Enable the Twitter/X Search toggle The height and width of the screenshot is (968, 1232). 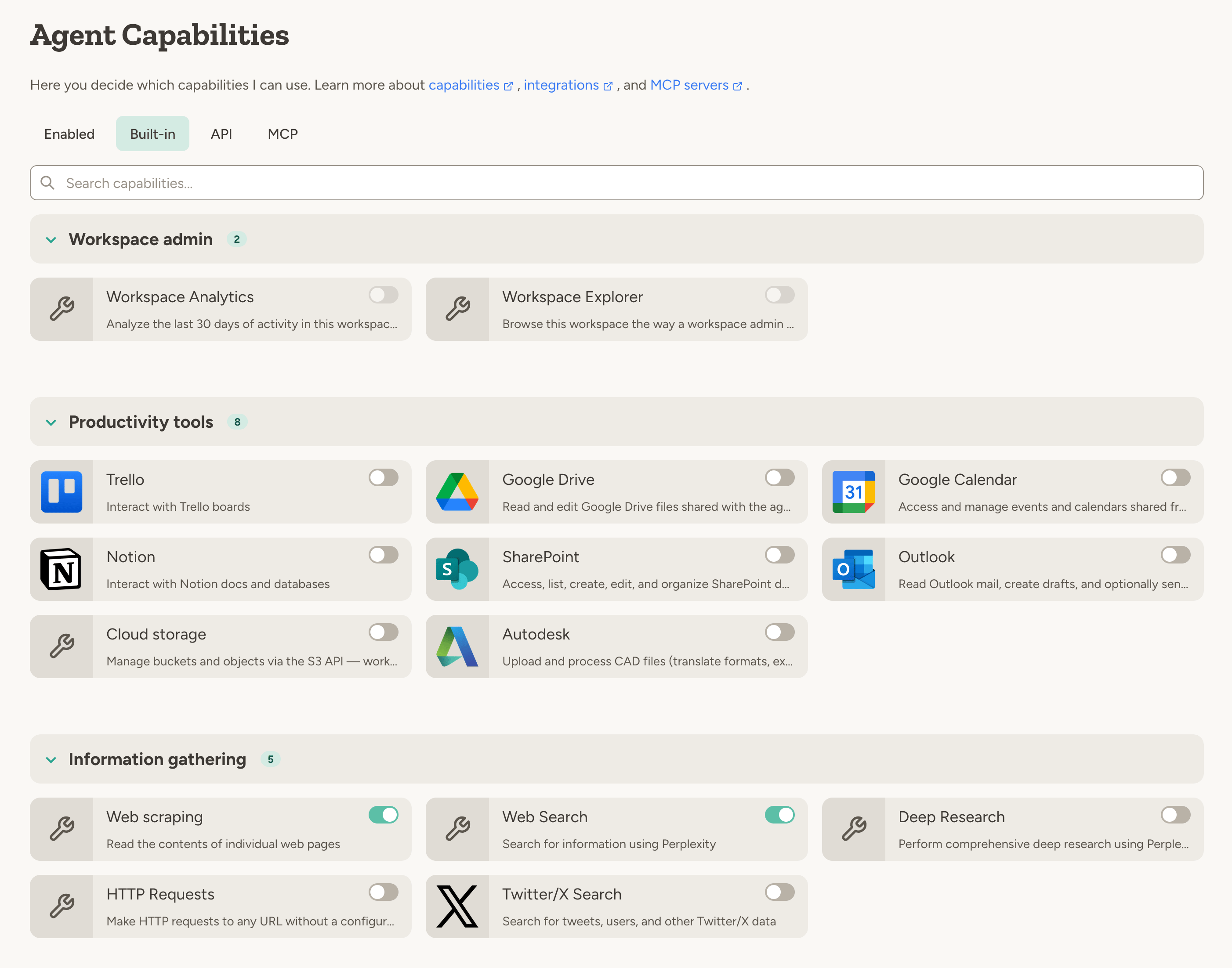pyautogui.click(x=779, y=892)
